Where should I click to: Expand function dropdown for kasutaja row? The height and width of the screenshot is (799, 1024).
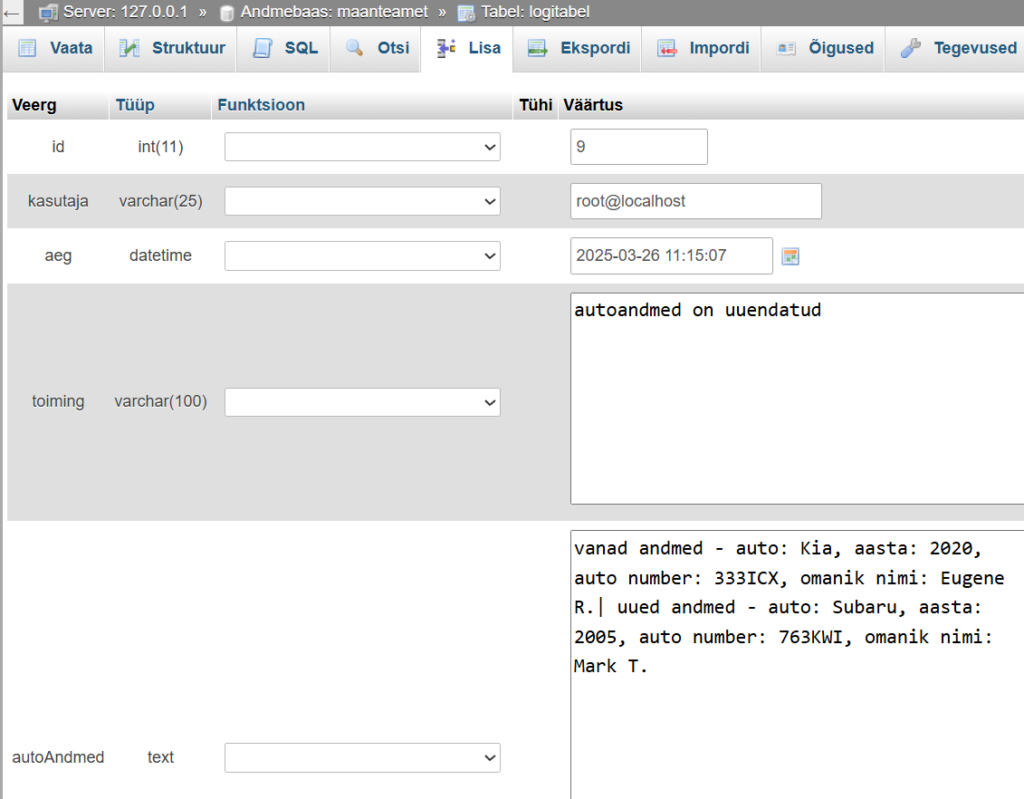coord(362,201)
